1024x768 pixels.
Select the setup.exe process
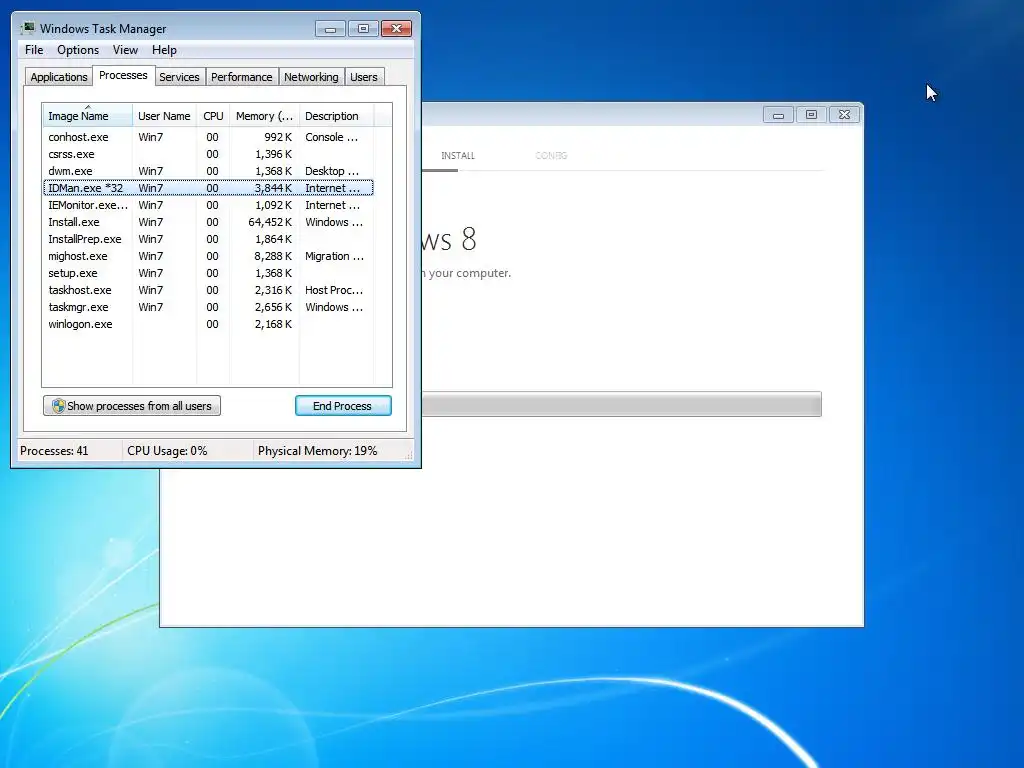click(x=208, y=273)
